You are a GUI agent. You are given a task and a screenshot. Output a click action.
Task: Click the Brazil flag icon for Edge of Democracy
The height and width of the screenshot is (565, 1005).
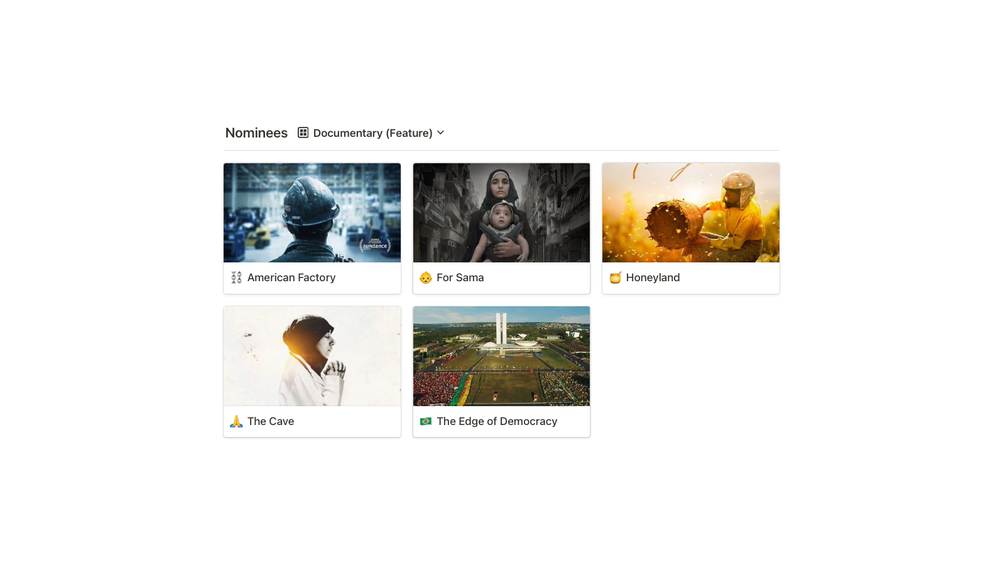point(426,421)
